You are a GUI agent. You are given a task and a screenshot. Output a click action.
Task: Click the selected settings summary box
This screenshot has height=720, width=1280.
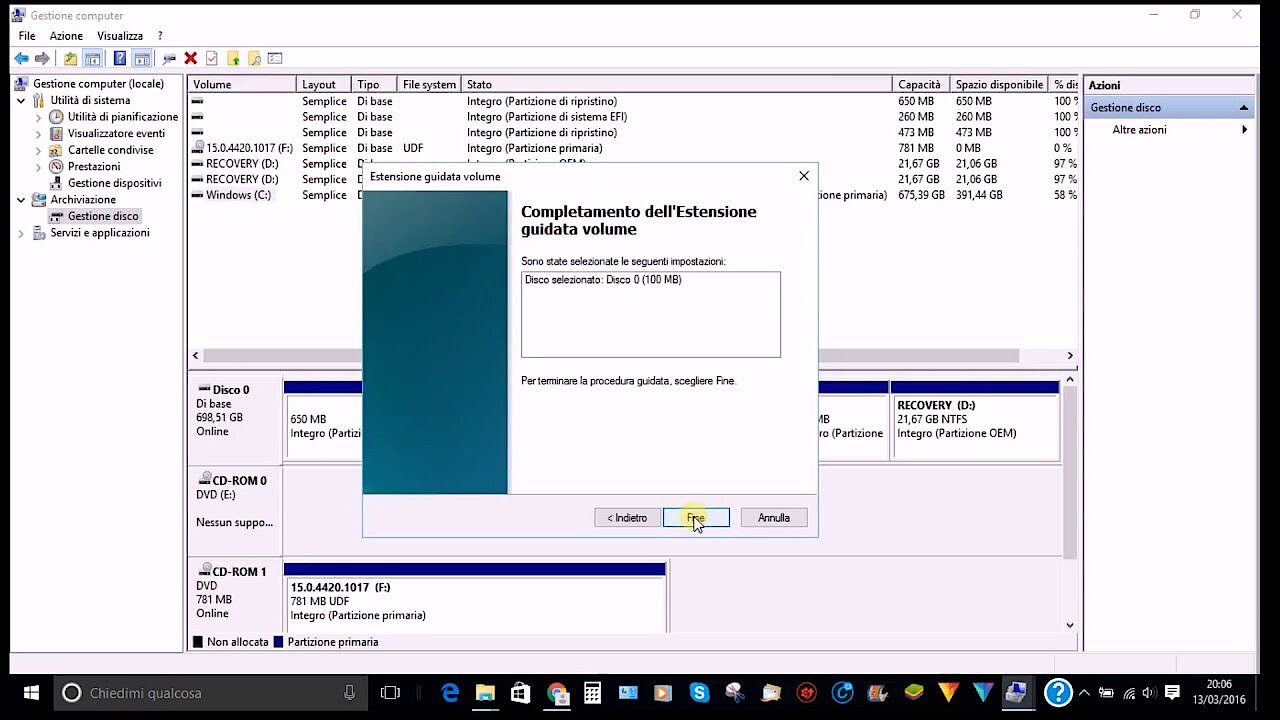pos(651,314)
